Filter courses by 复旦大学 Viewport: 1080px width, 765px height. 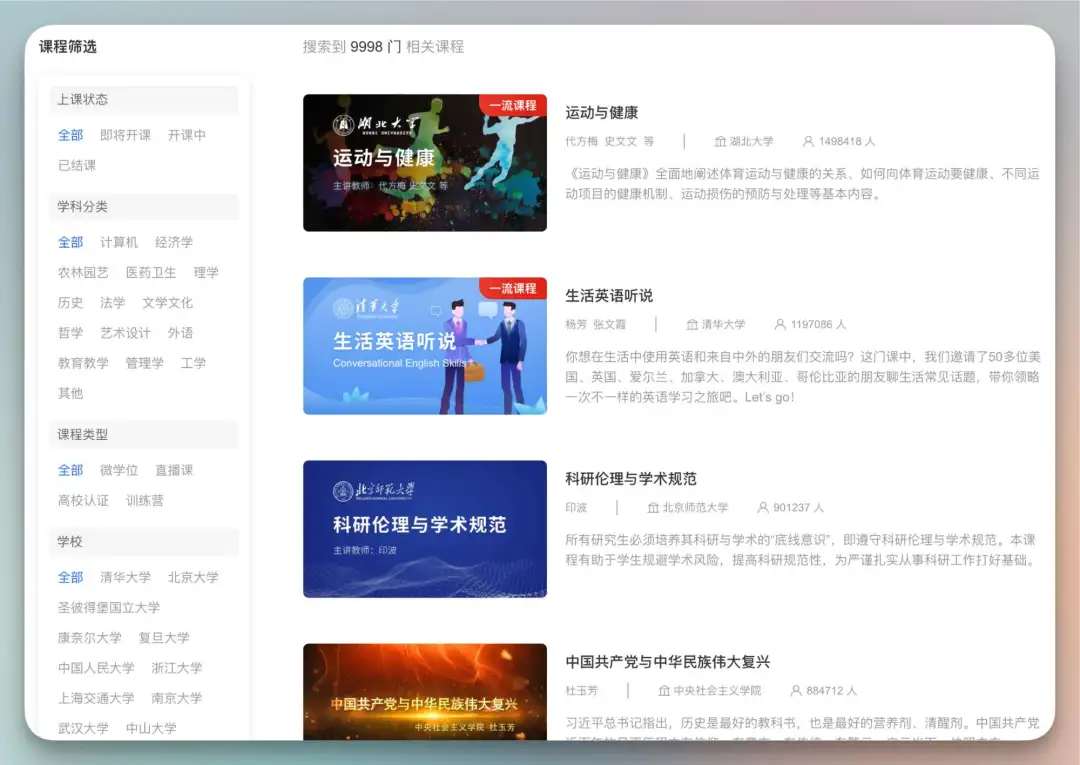(x=164, y=638)
